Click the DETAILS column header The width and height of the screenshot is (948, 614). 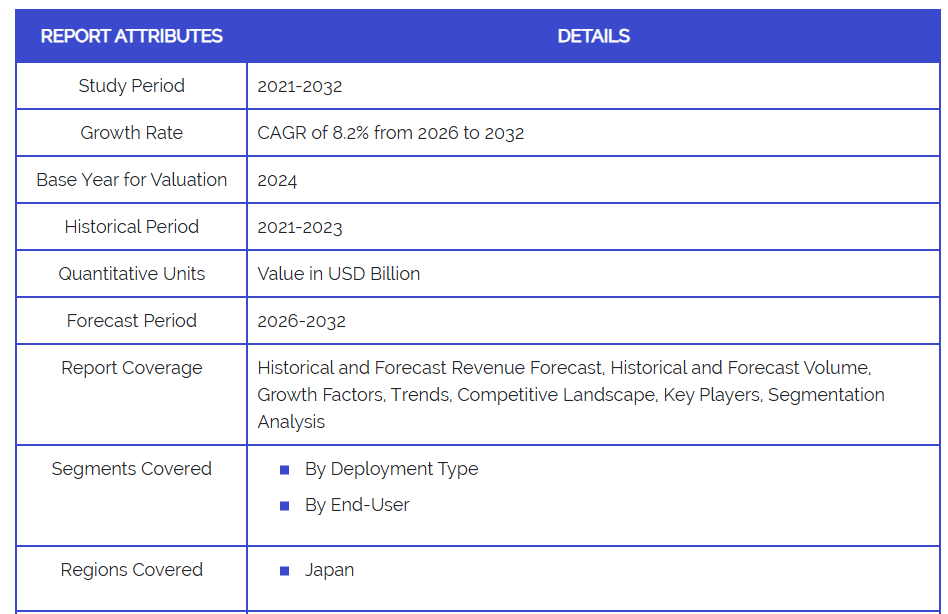(x=593, y=36)
